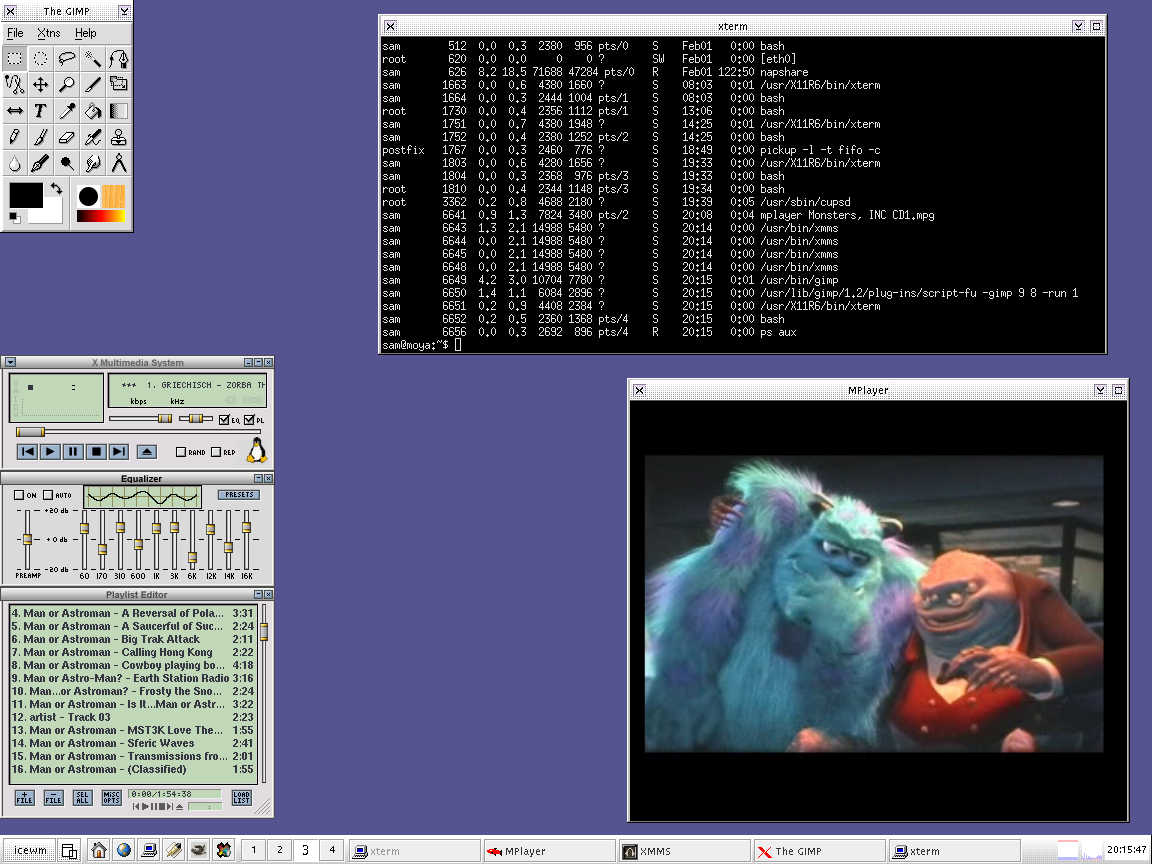
Task: Adjust the Equalizer PREAMP slider
Action: tap(28, 539)
